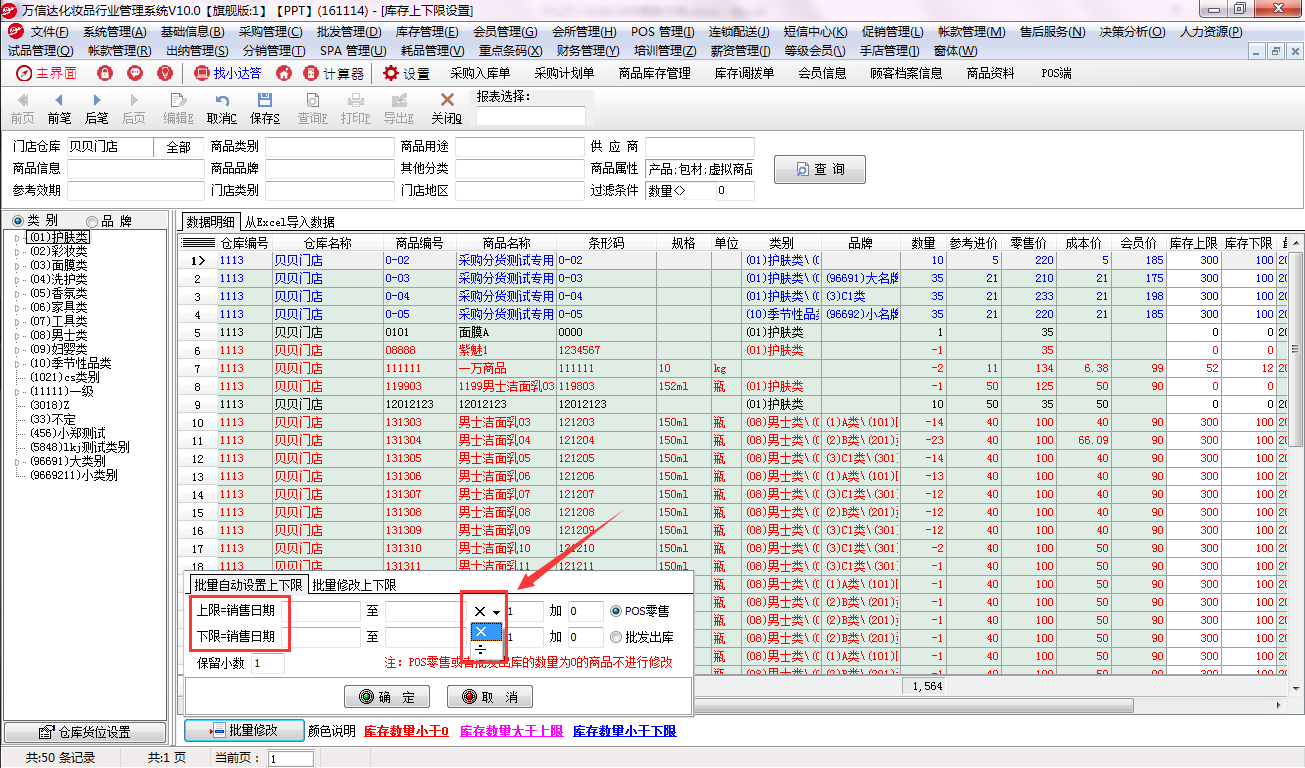1305x768 pixels.
Task: Open 商品库存管理 shortcut
Action: click(x=654, y=73)
